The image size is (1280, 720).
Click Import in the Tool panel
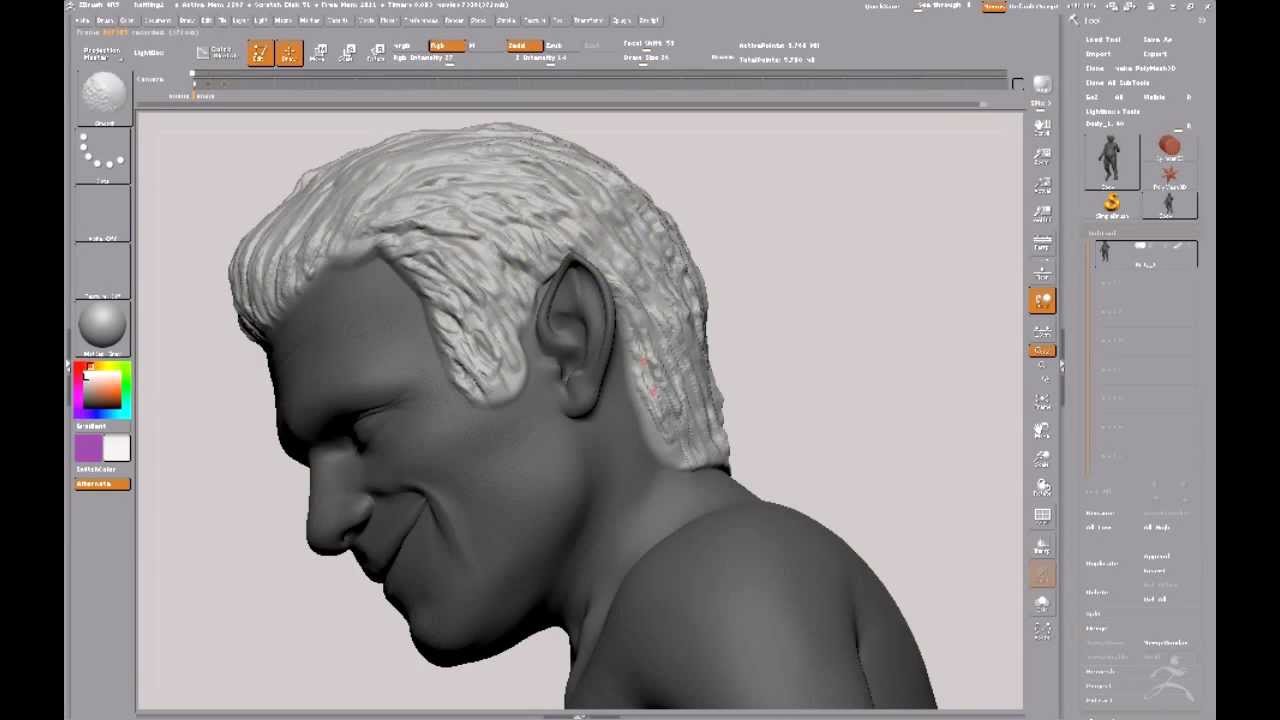(1098, 54)
